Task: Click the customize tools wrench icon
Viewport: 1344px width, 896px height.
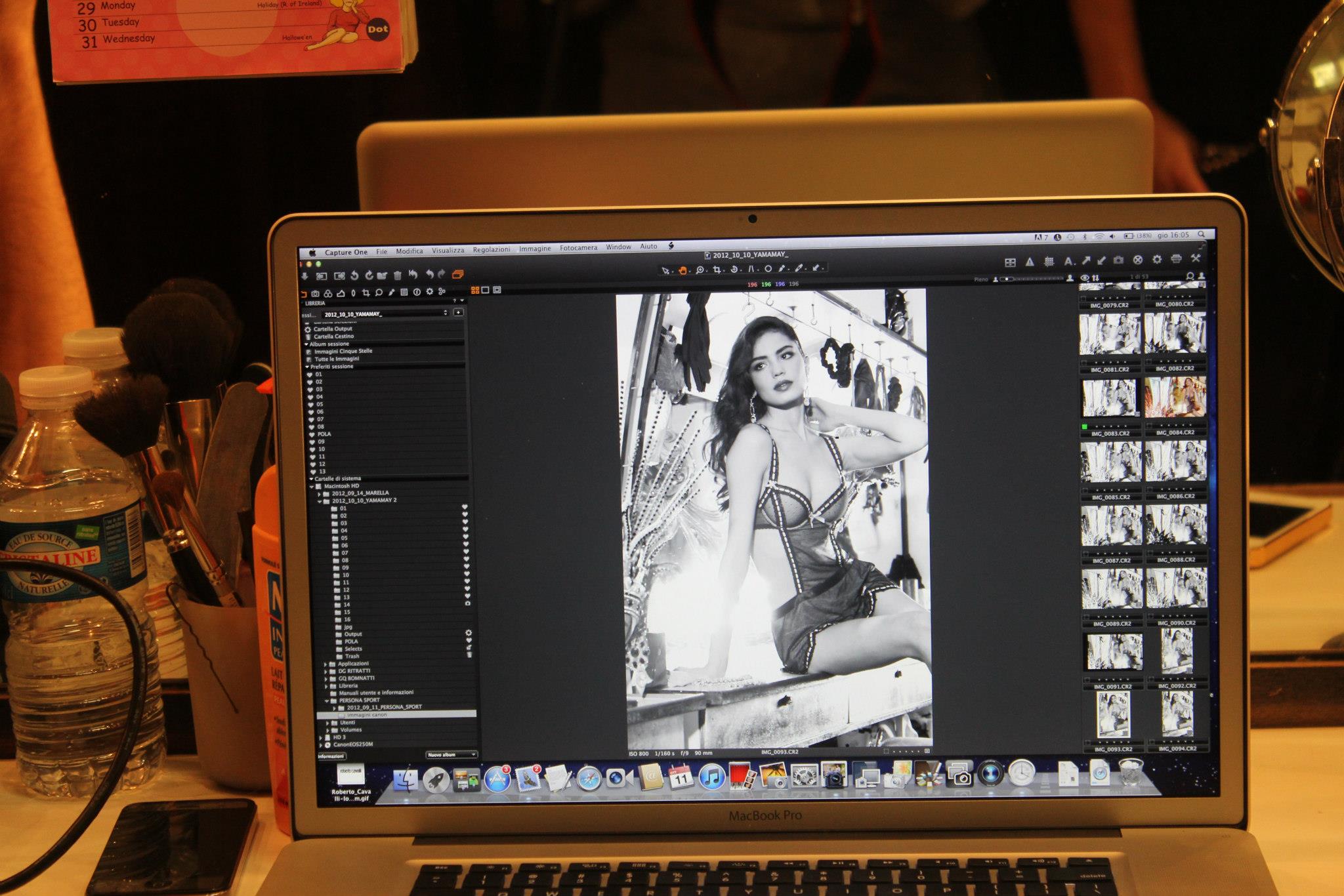Action: click(x=1196, y=258)
